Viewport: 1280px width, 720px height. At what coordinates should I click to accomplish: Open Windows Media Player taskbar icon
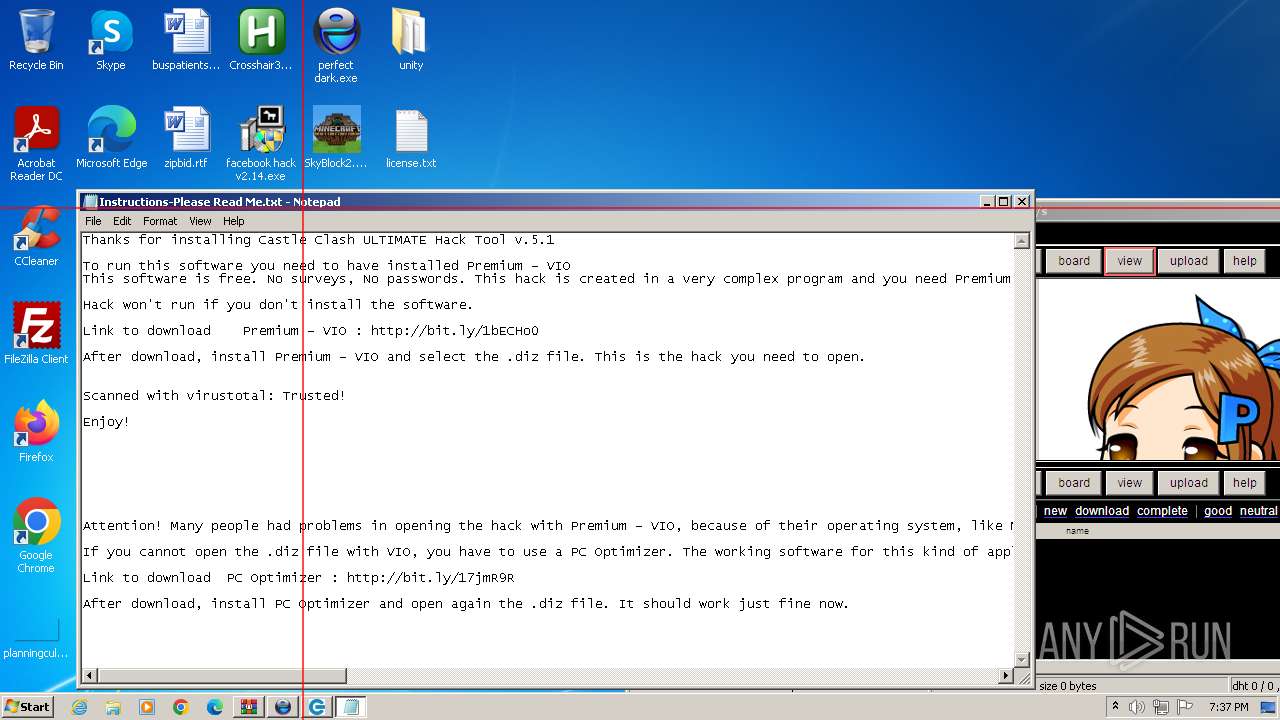(x=147, y=707)
